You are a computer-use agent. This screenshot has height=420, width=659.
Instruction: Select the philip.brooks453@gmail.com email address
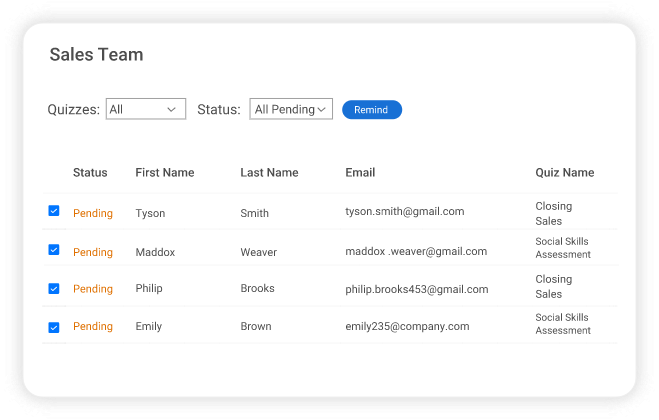(x=416, y=290)
